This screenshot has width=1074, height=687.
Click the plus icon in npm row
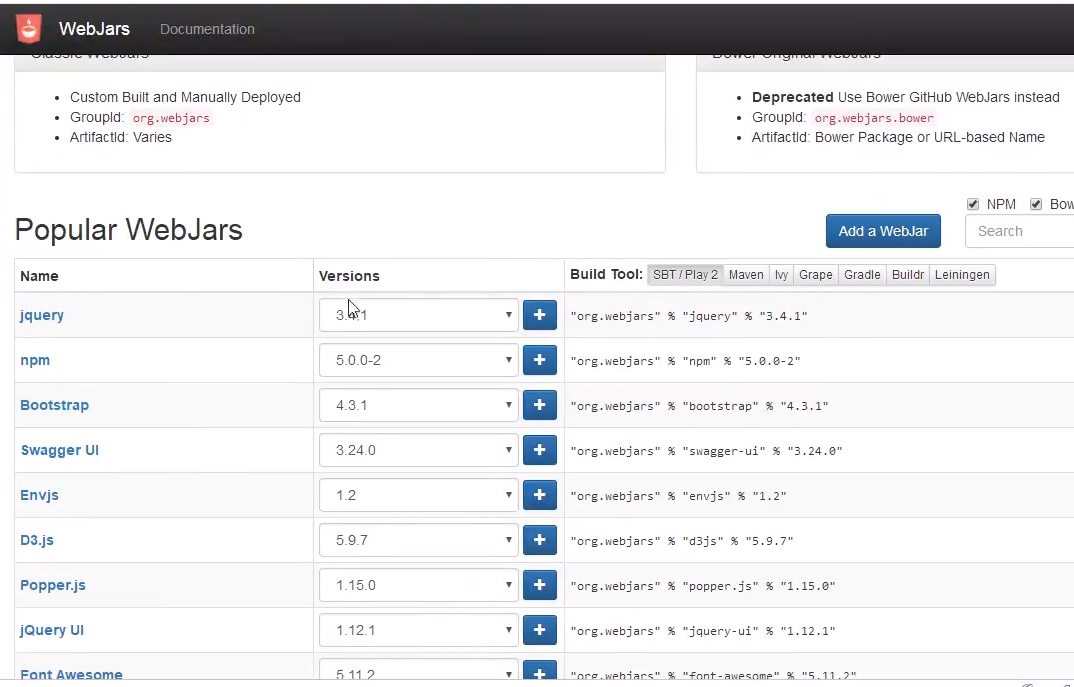coord(540,360)
